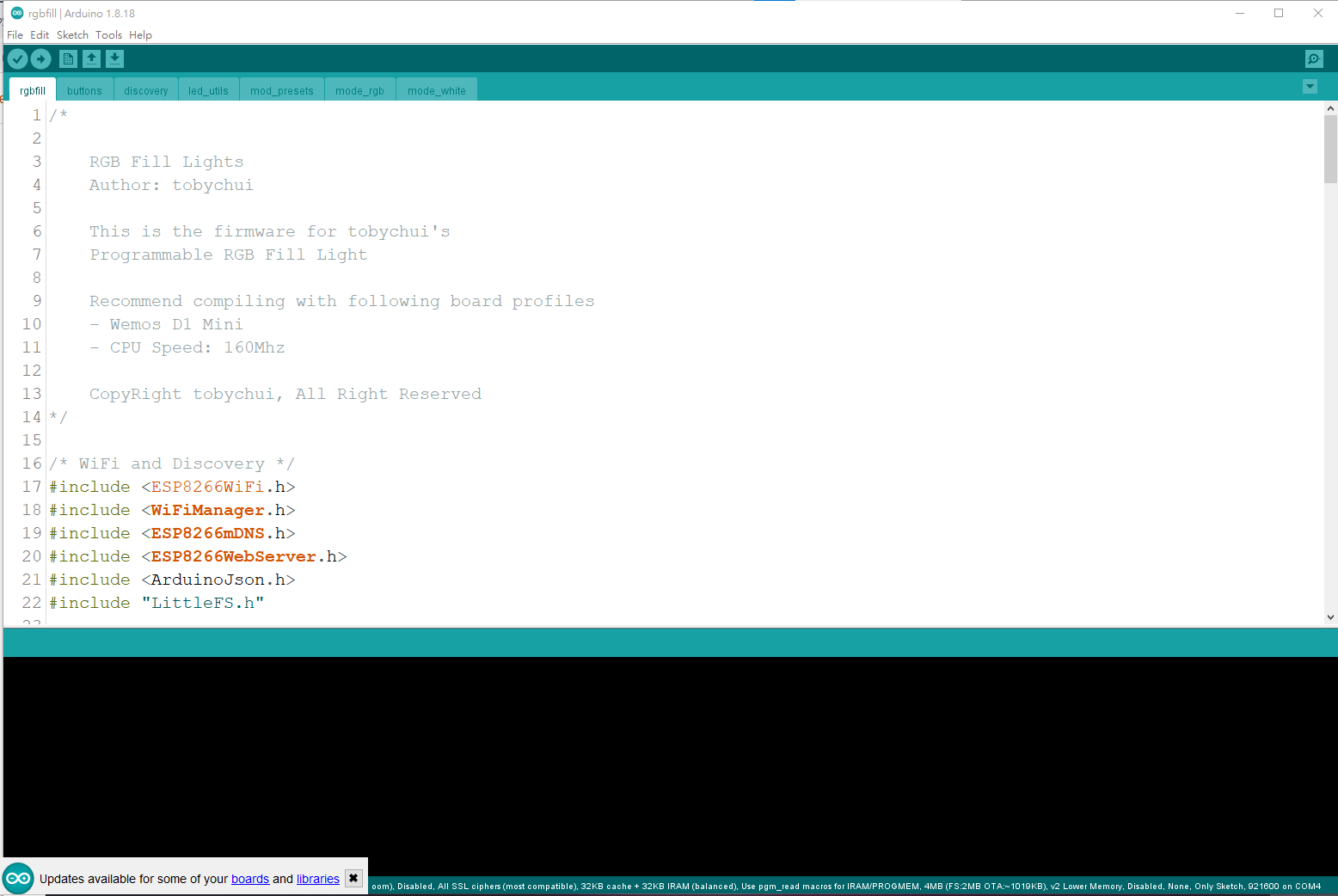Follow the libraries update link
This screenshot has width=1338, height=896.
click(x=318, y=879)
